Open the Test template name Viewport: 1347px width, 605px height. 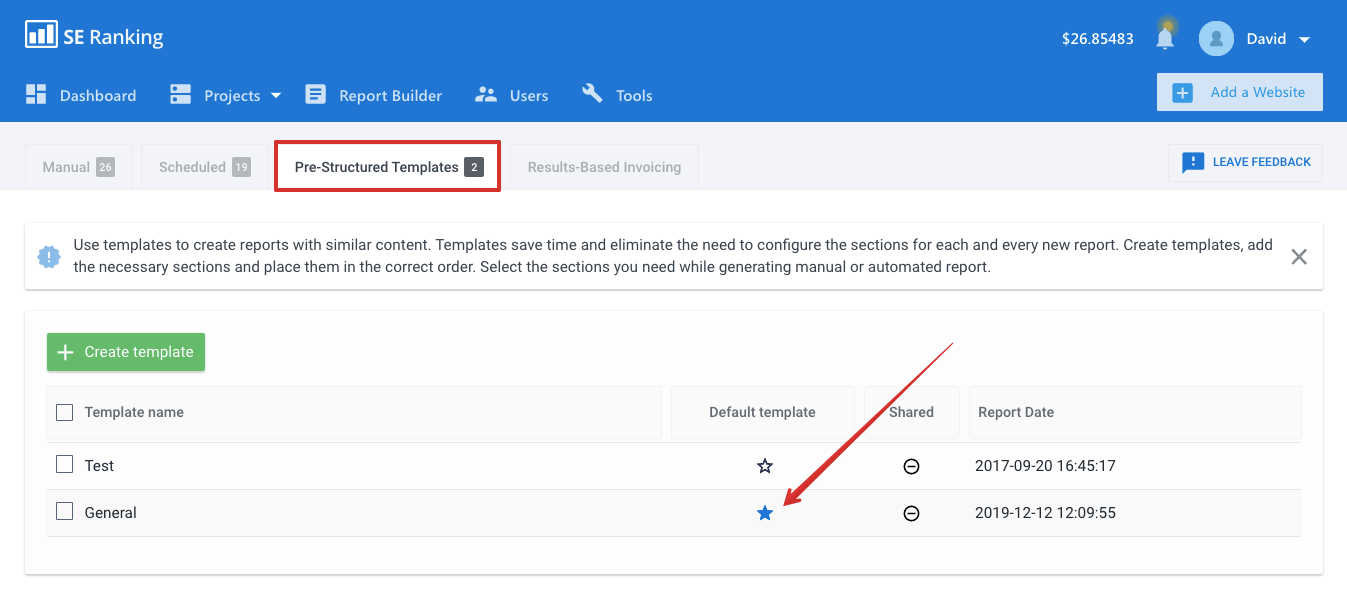(x=99, y=466)
